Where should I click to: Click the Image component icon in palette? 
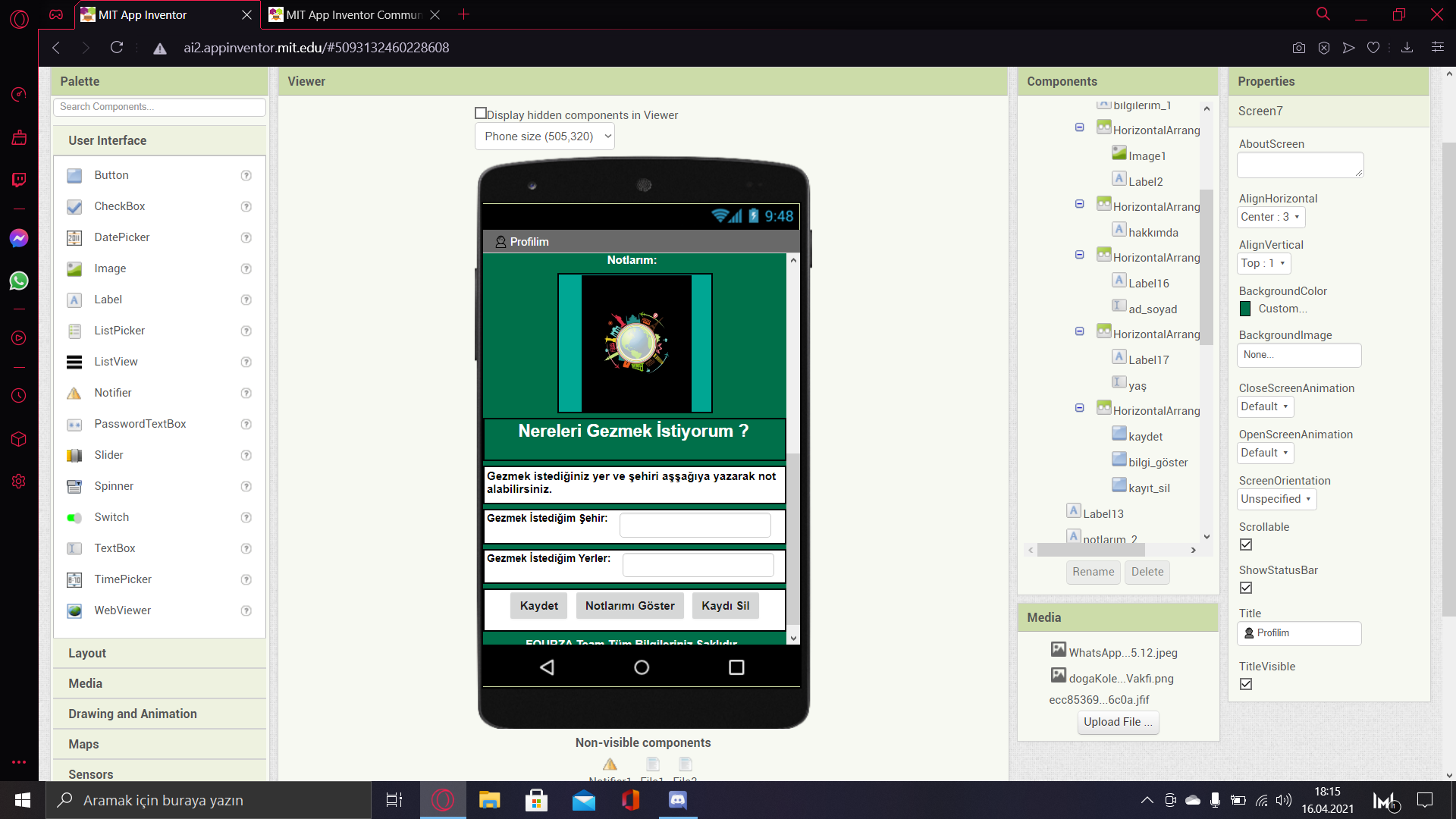[x=75, y=268]
